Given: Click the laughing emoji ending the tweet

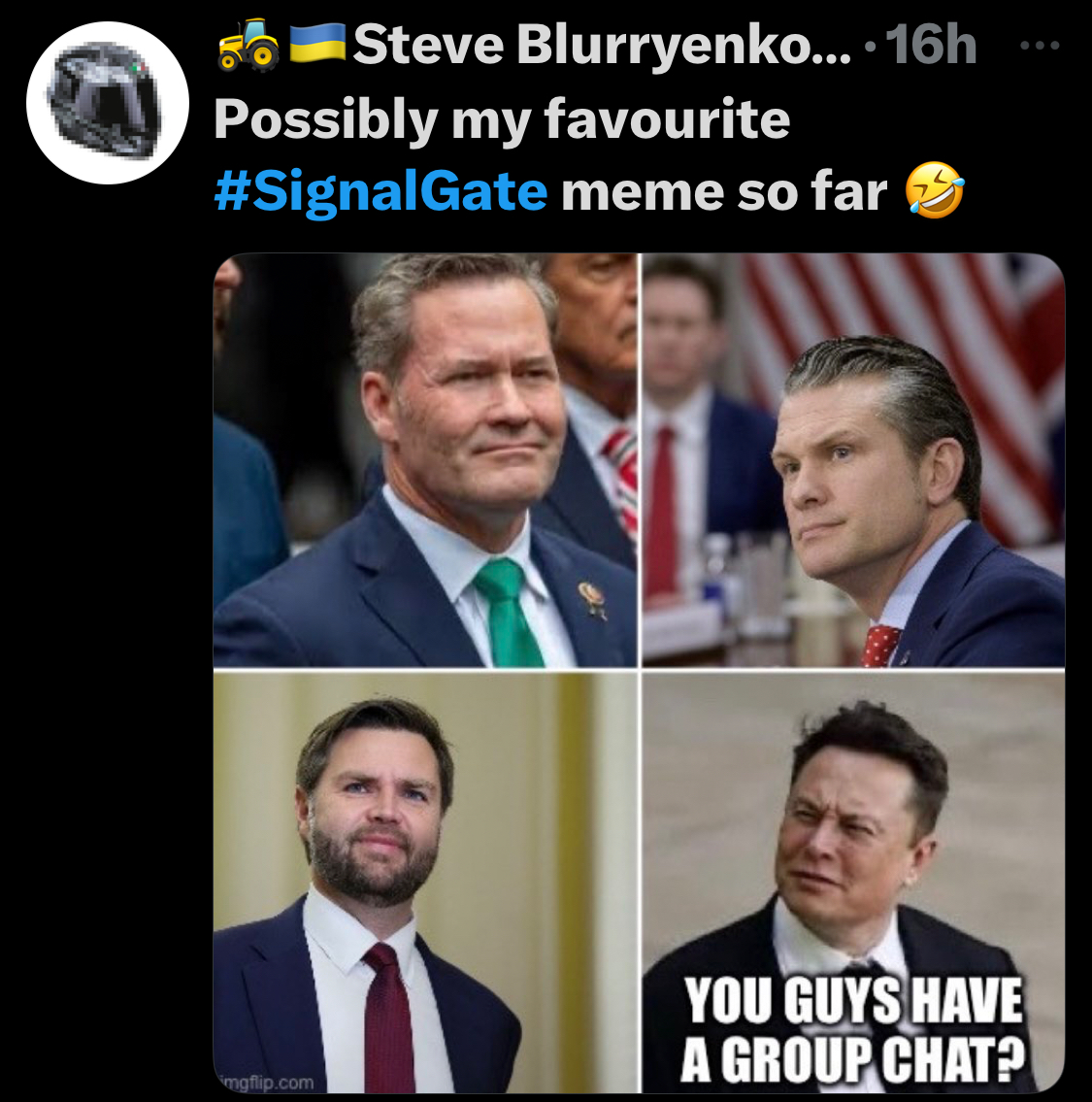Looking at the screenshot, I should click(x=935, y=189).
